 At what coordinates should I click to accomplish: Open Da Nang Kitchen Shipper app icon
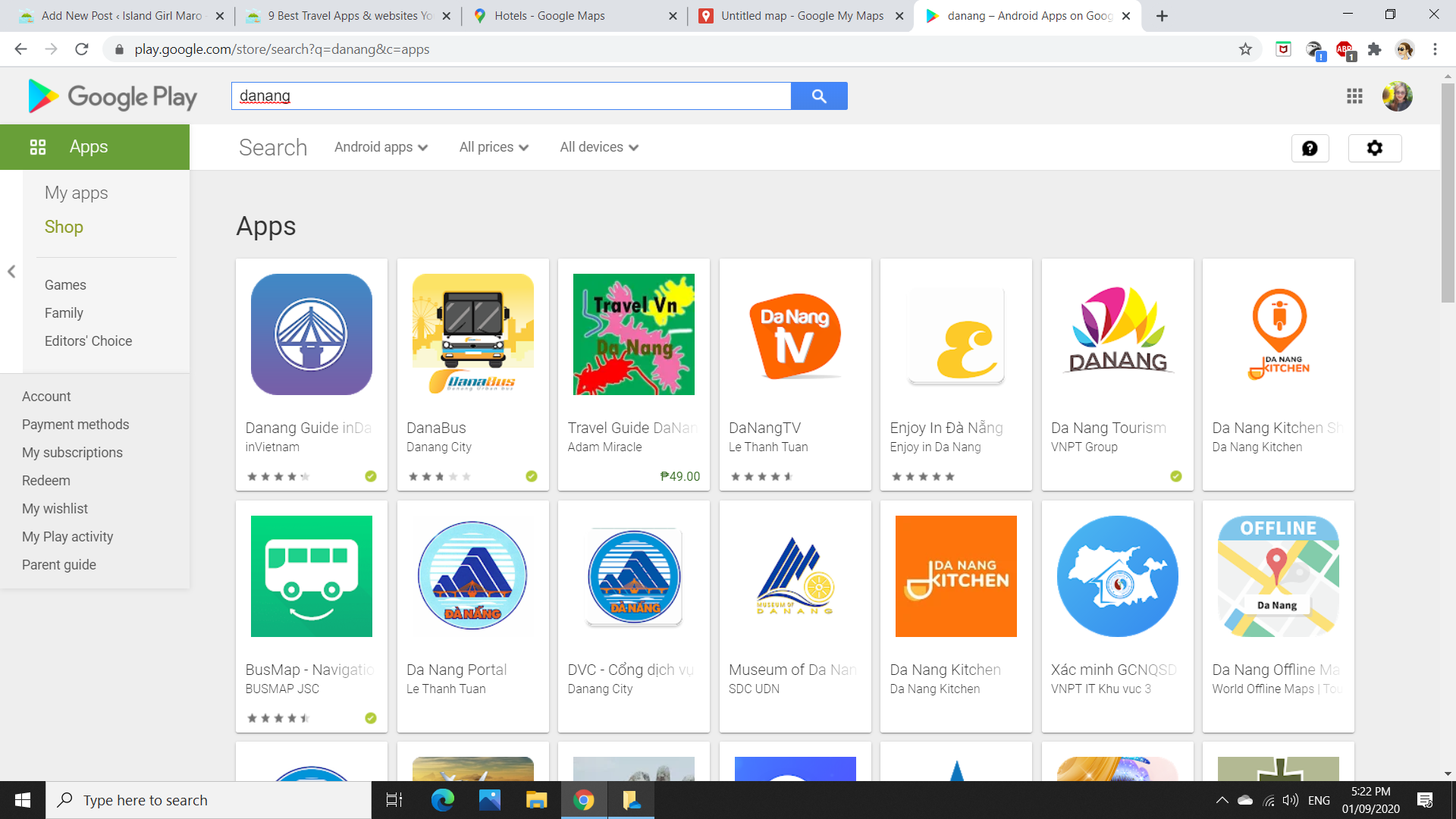(x=1279, y=334)
